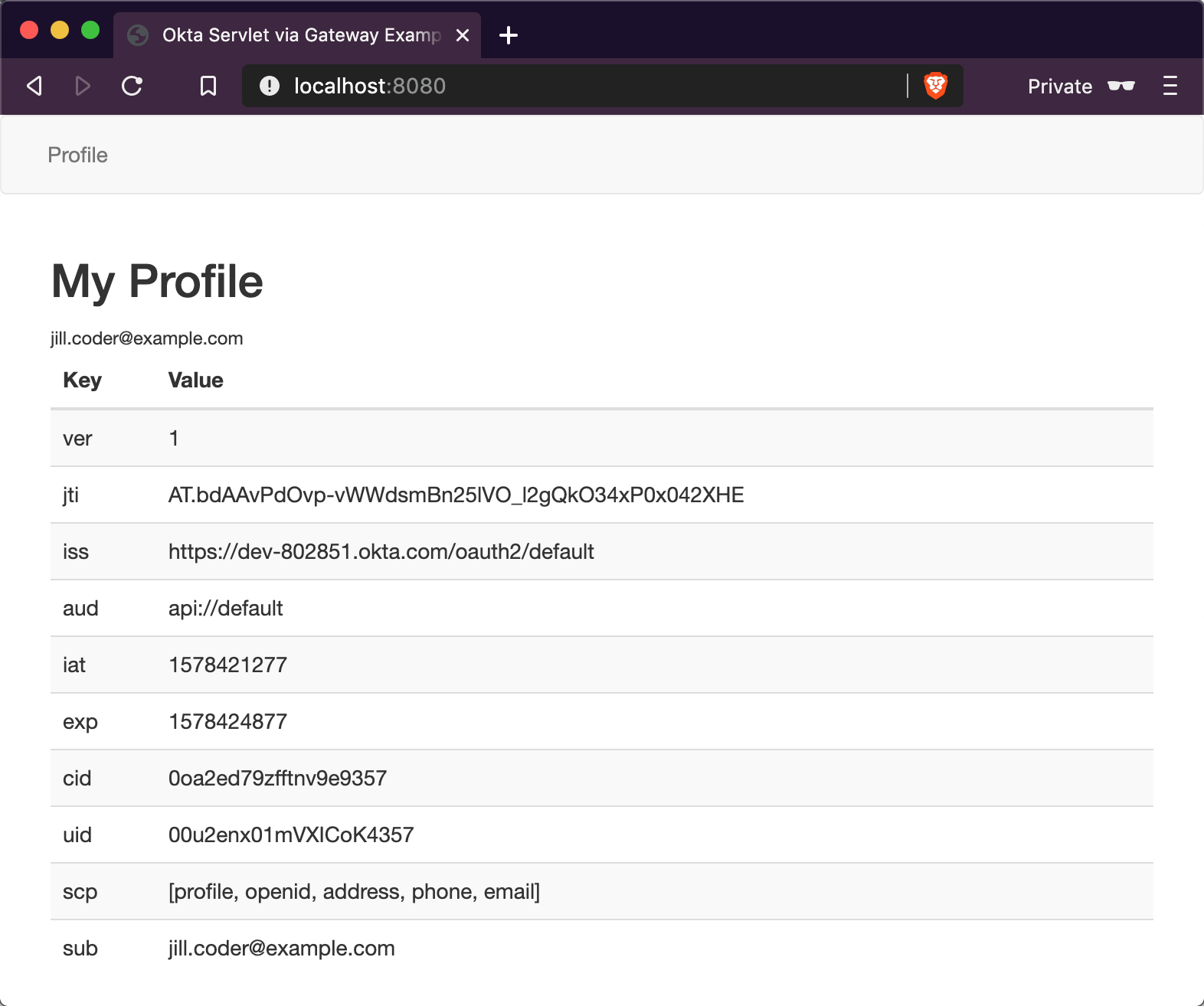Click the macOS green maximize button

pyautogui.click(x=90, y=30)
